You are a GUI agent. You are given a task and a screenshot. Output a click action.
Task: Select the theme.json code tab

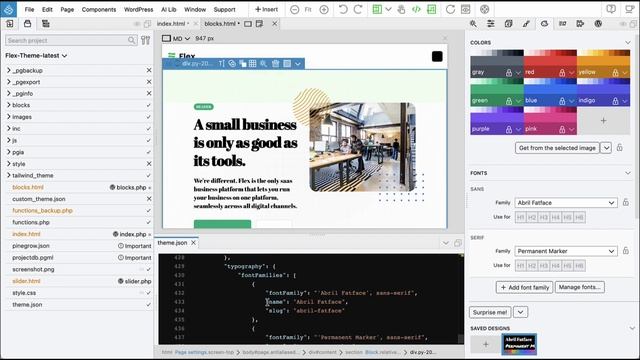pyautogui.click(x=172, y=243)
